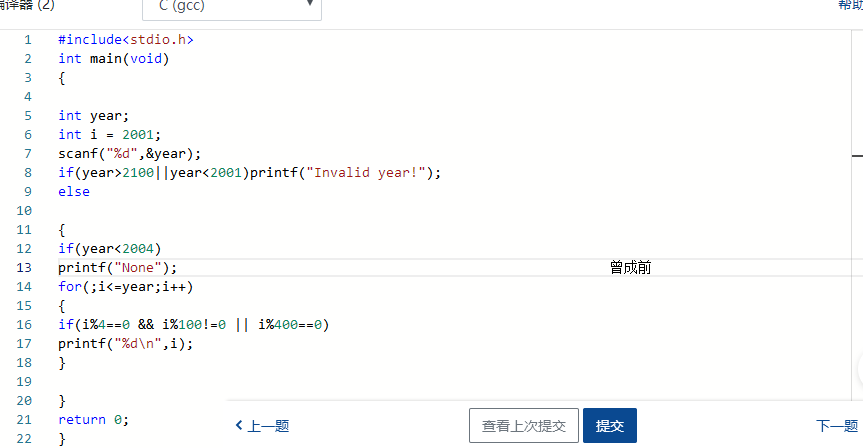Image resolution: width=863 pixels, height=448 pixels.
Task: Click the scrollbar marker on the right edge
Action: 857,156
